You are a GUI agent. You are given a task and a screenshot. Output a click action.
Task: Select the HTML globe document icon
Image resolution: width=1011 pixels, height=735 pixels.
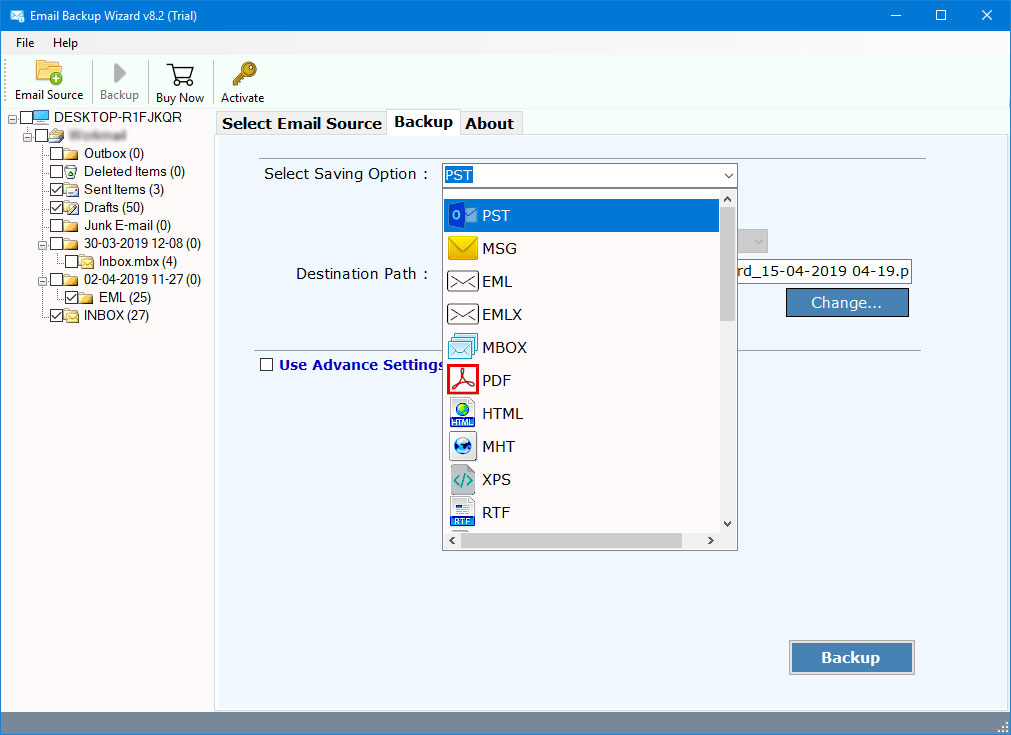[x=462, y=413]
